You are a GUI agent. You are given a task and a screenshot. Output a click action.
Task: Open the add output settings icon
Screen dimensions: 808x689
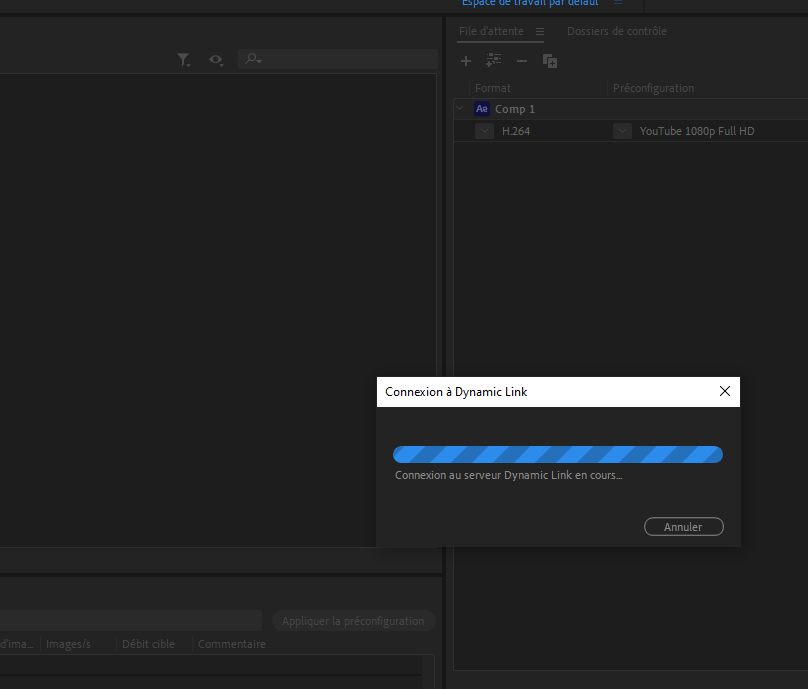coord(493,60)
